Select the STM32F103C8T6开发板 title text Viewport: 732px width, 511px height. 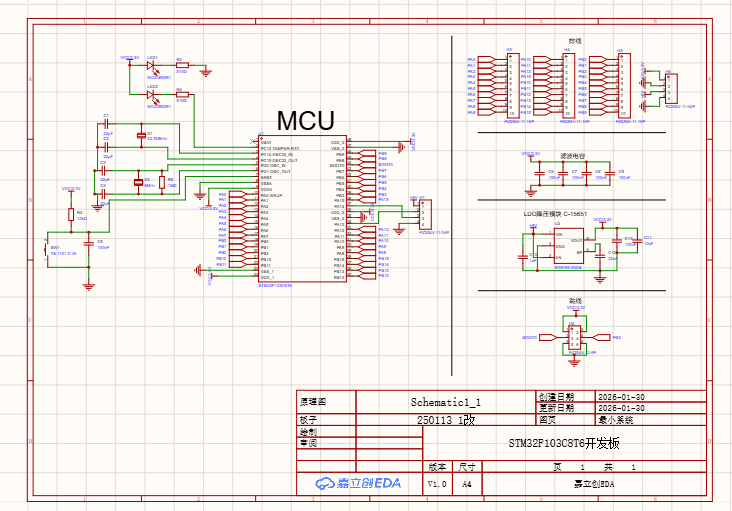pos(565,443)
